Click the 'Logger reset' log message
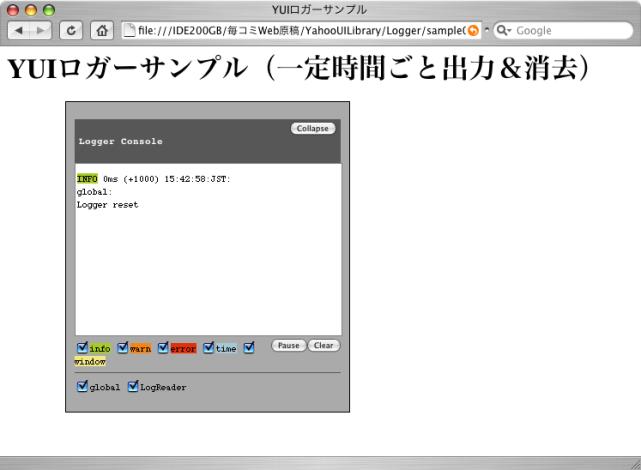Screen dimensions: 641x470 click(108, 205)
